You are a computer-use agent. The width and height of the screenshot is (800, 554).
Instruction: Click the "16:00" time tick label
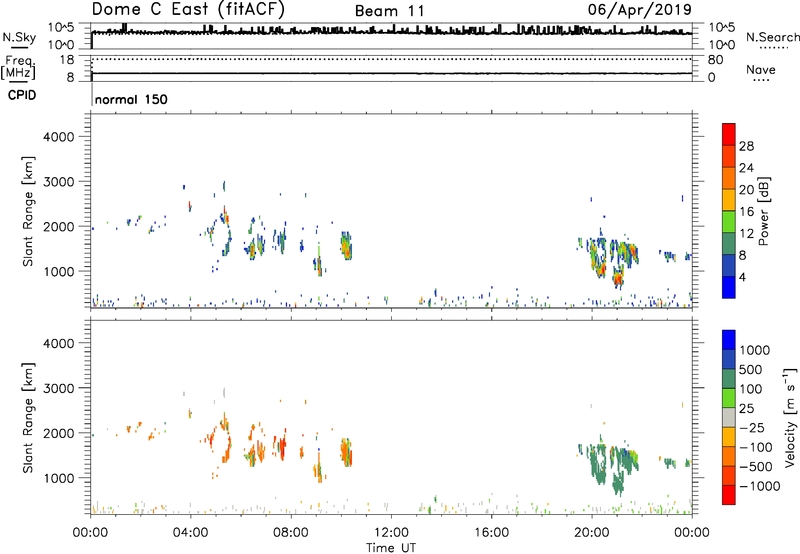[491, 533]
